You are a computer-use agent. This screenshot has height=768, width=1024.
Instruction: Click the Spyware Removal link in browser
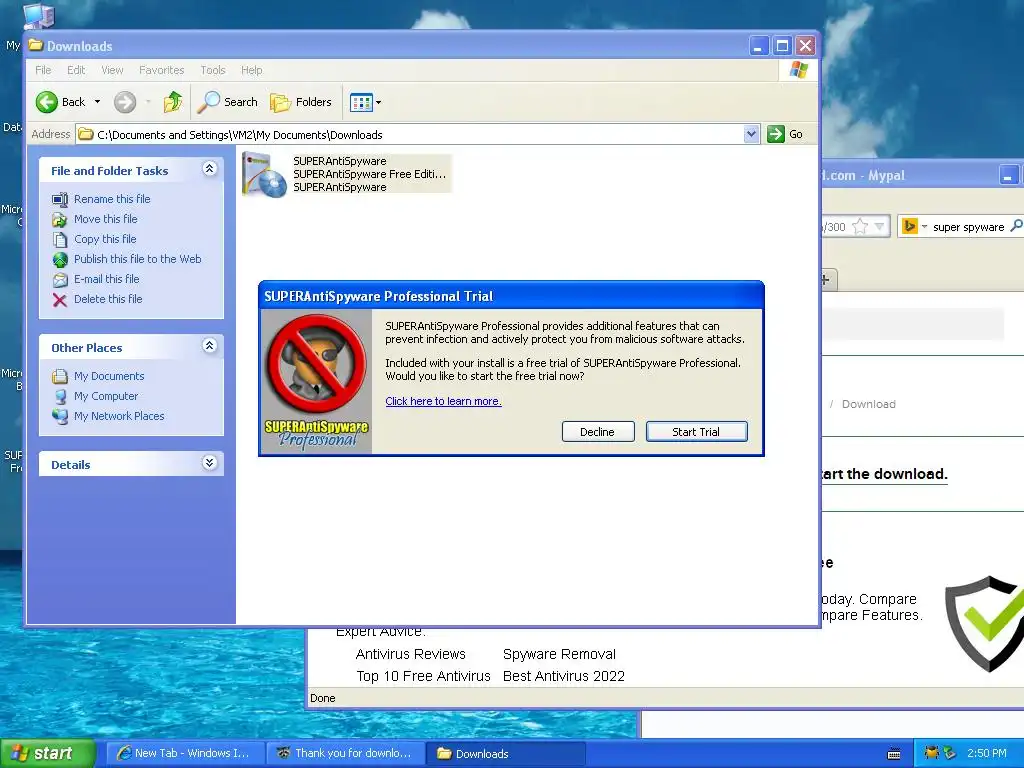[560, 654]
